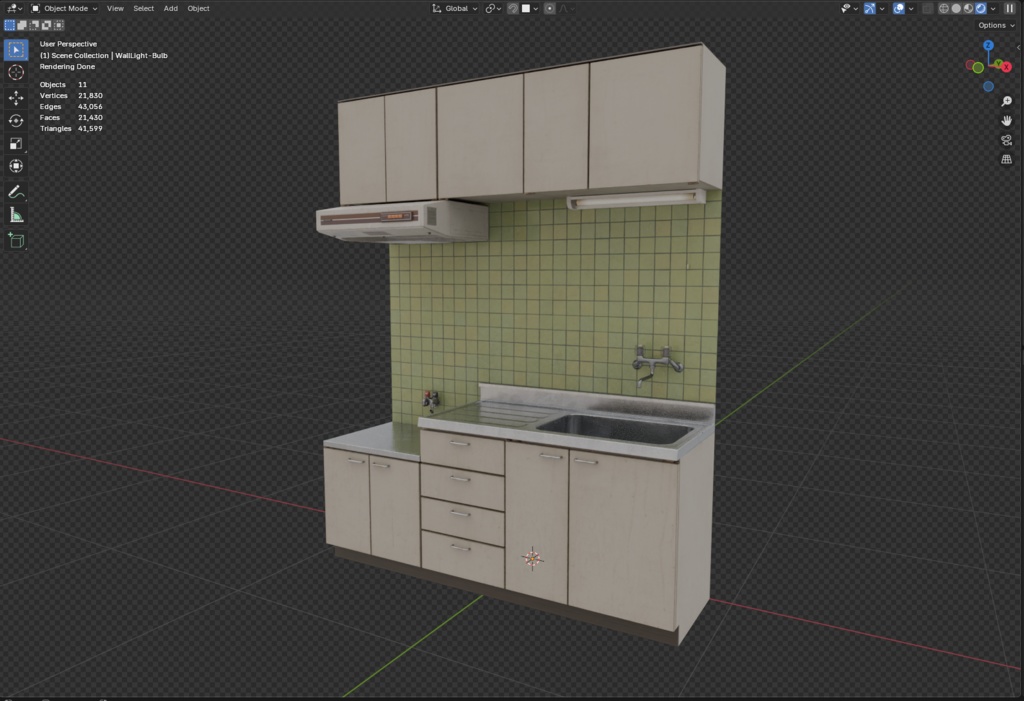Toggle the camera view icon
The image size is (1024, 701).
tap(1006, 140)
